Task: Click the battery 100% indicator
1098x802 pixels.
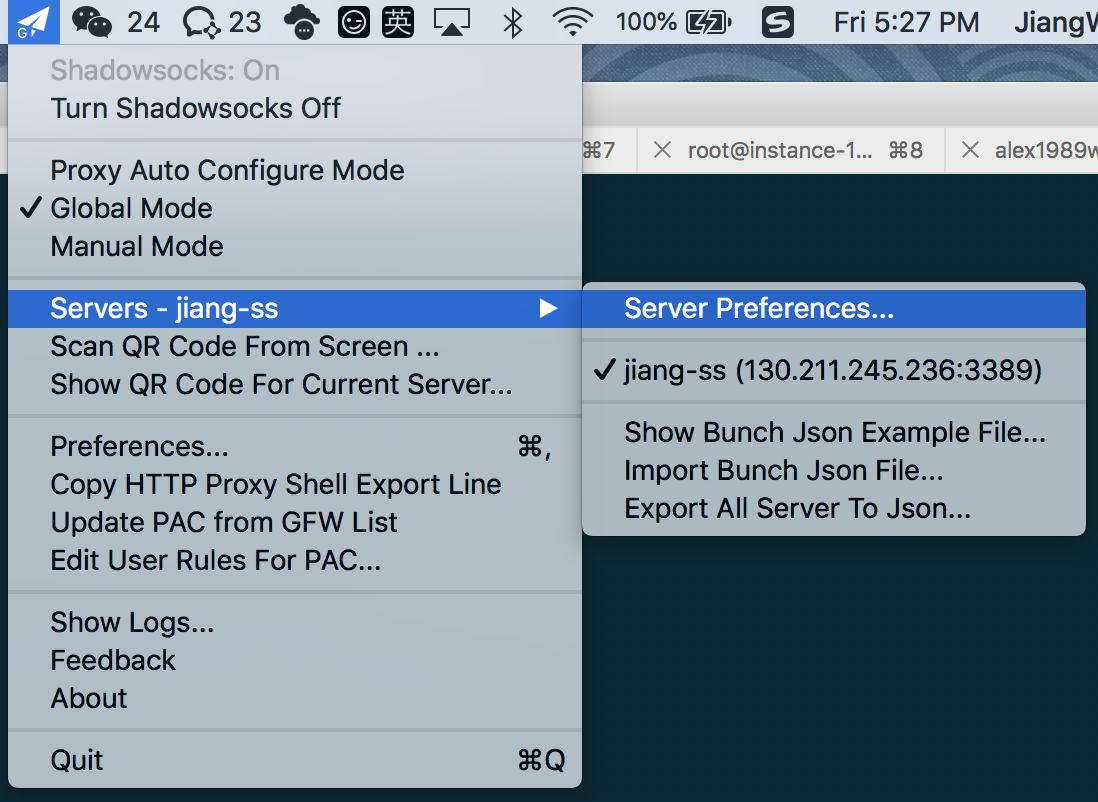Action: click(674, 22)
